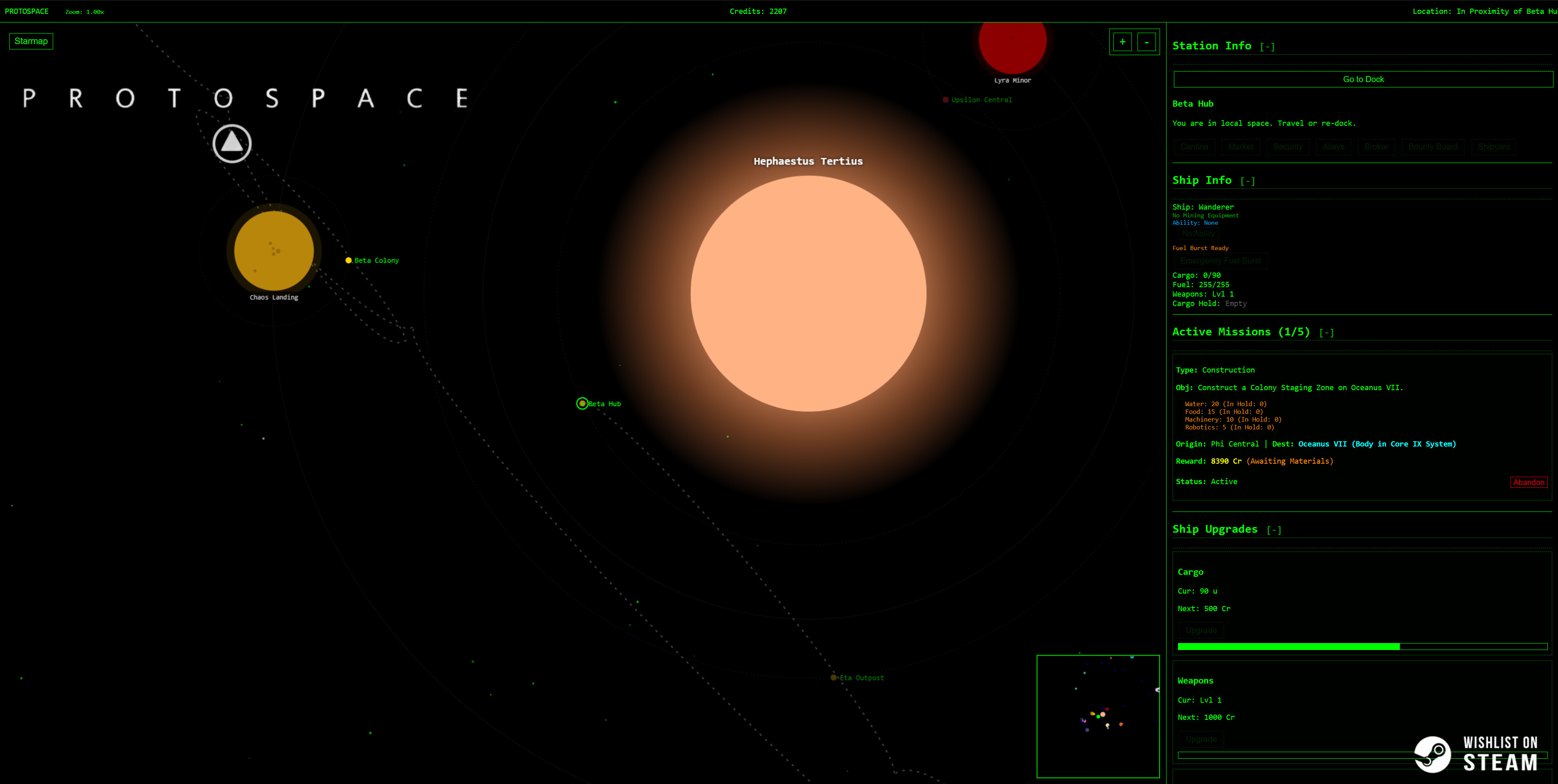The height and width of the screenshot is (784, 1558).
Task: Click the Cargo upgrade progress bar
Action: 1362,647
